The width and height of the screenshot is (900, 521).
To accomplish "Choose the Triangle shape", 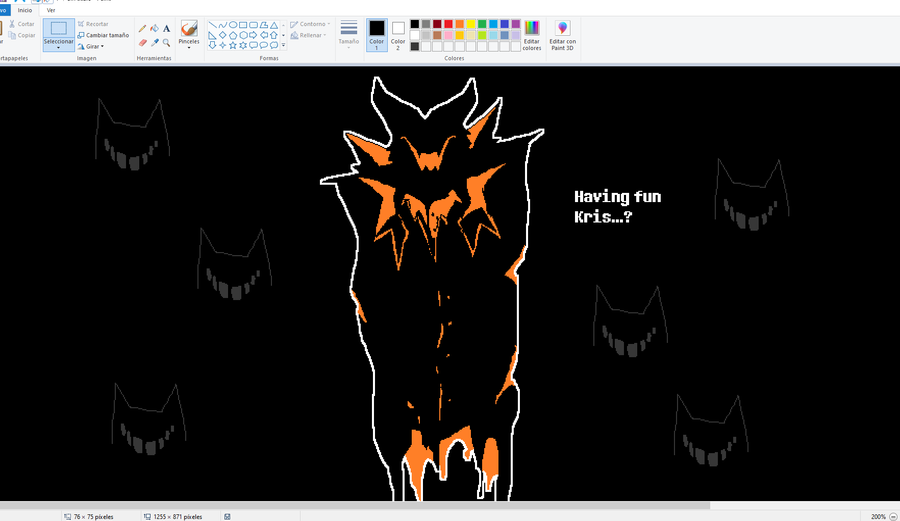I will 274,25.
